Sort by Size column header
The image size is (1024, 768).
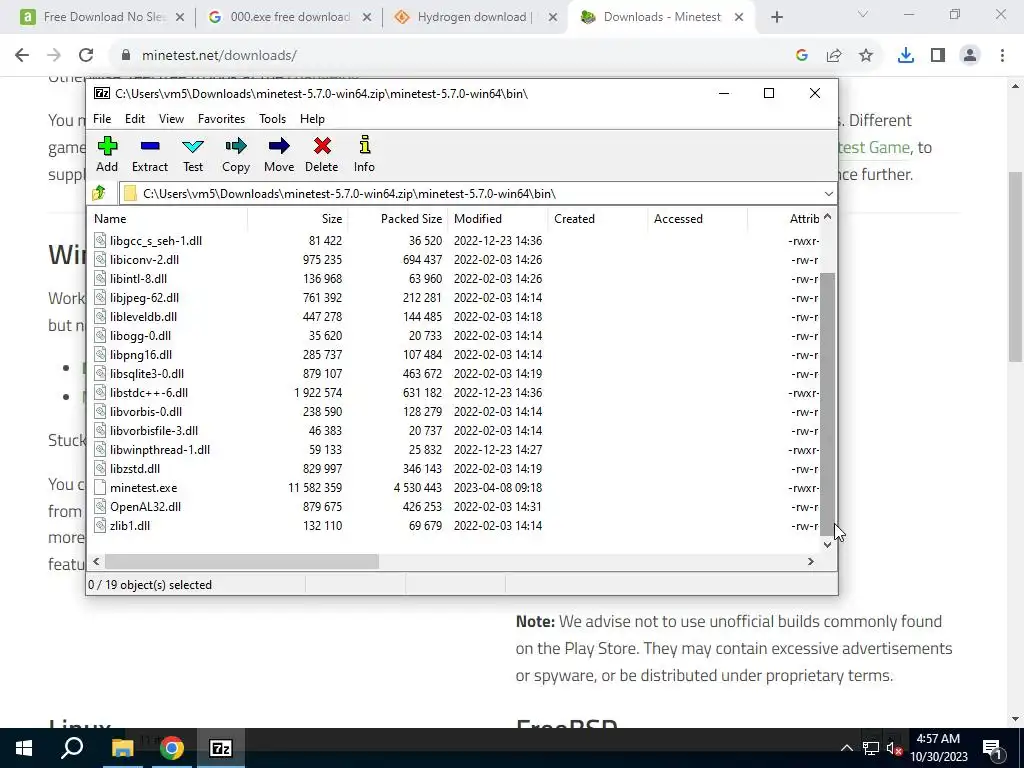tap(298, 219)
